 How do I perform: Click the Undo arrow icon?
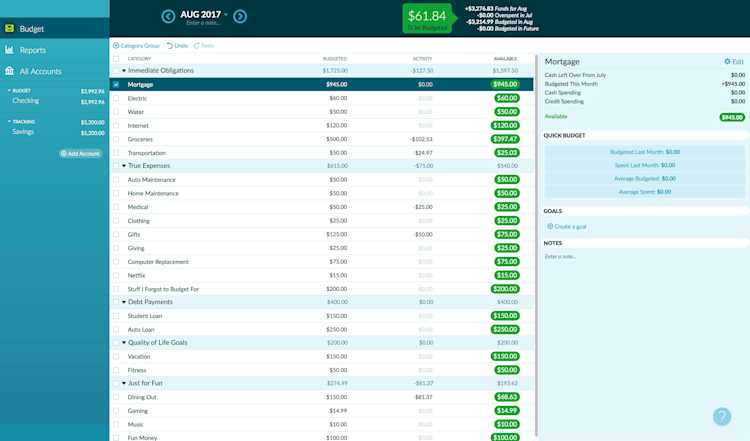point(169,45)
